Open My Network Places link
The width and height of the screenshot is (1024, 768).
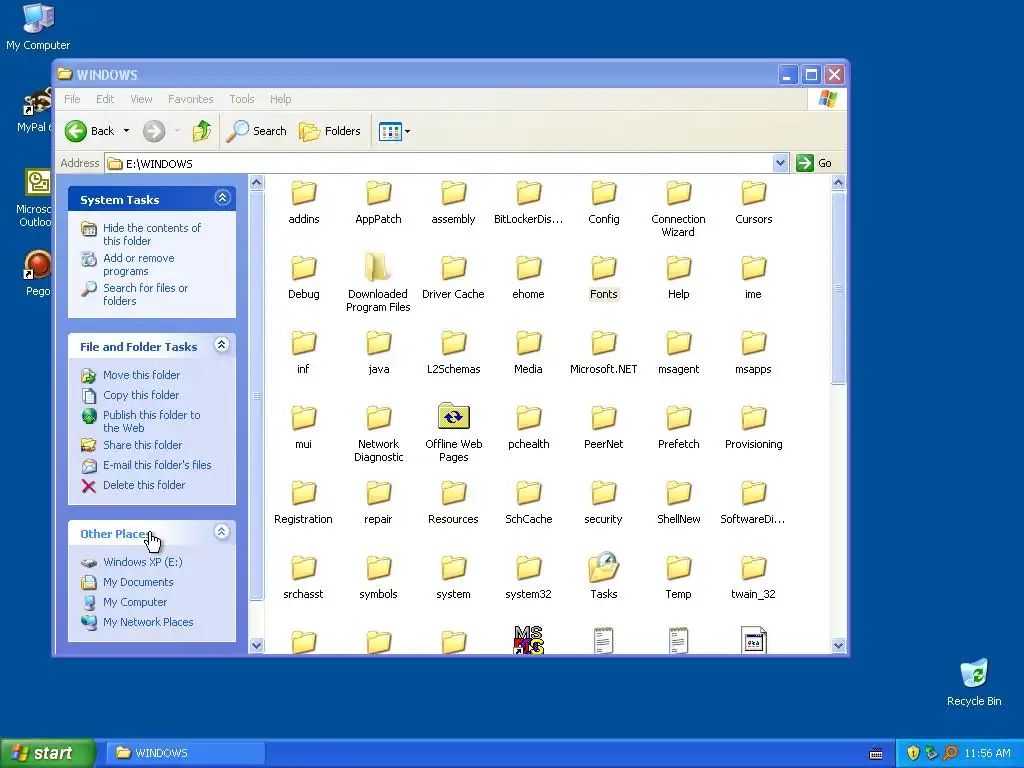[148, 622]
